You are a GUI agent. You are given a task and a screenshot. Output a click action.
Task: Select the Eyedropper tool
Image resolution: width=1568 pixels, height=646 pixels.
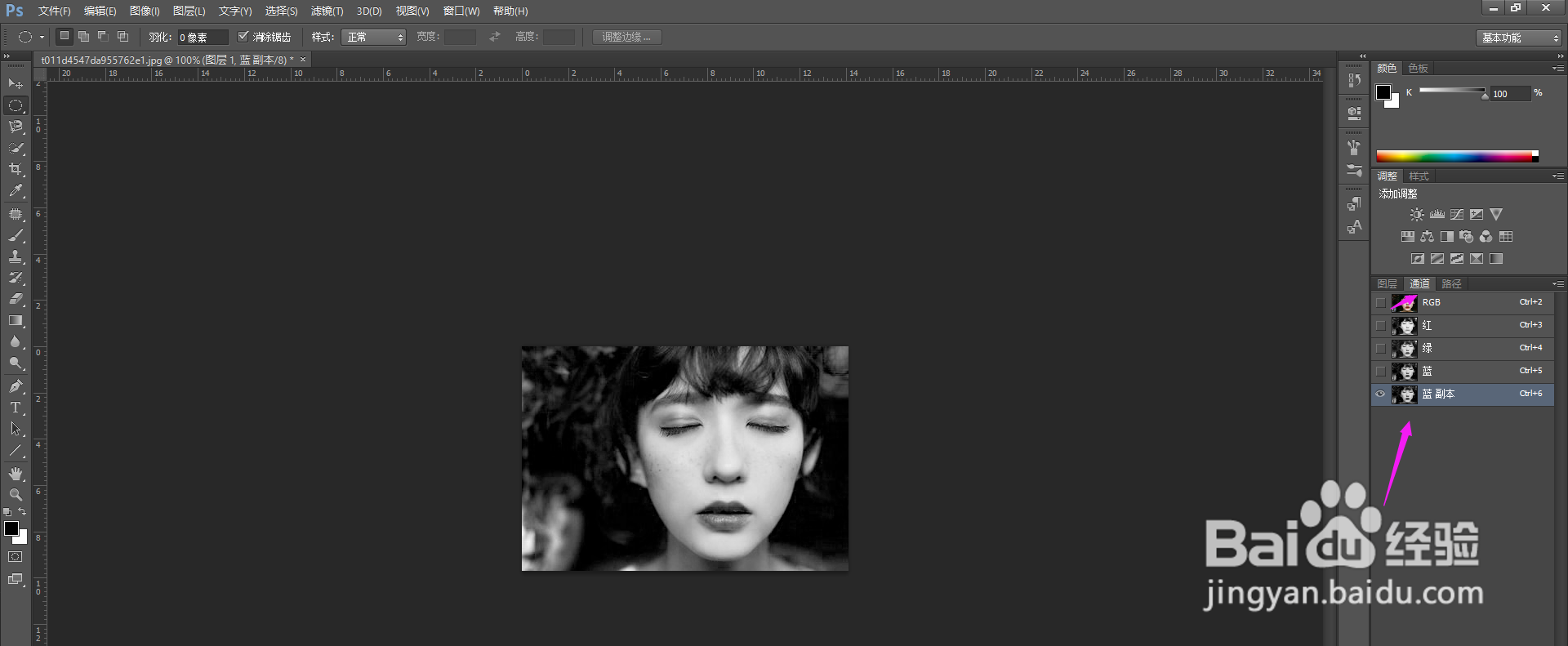point(16,190)
